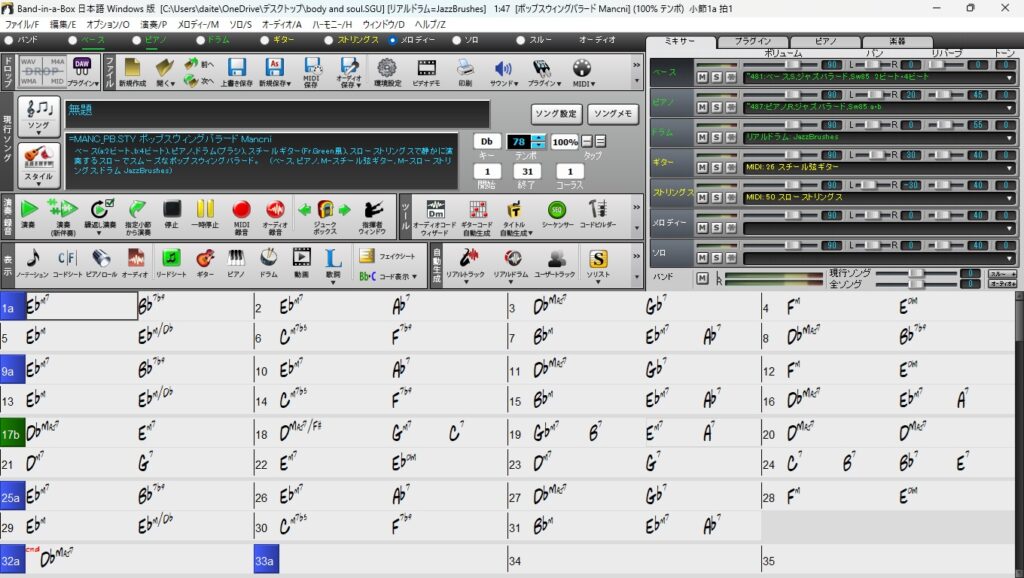
Task: Click the Loop play (繰返し演奏) icon
Action: pos(100,215)
